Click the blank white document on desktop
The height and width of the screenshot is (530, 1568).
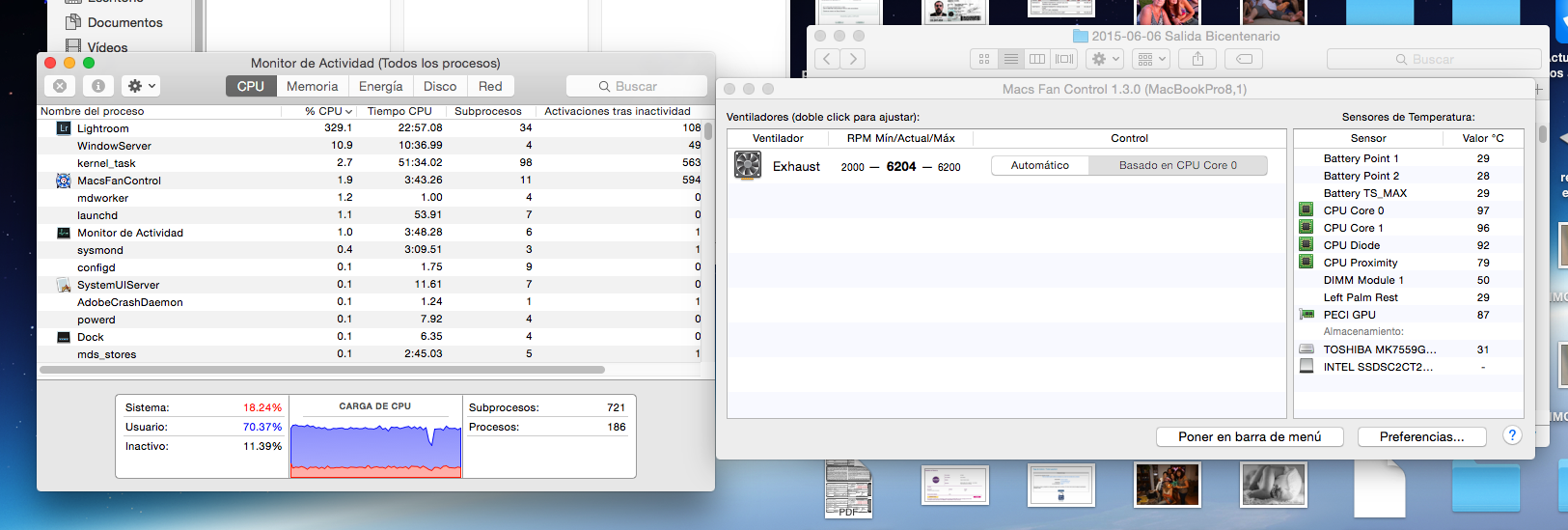pyautogui.click(x=1380, y=489)
